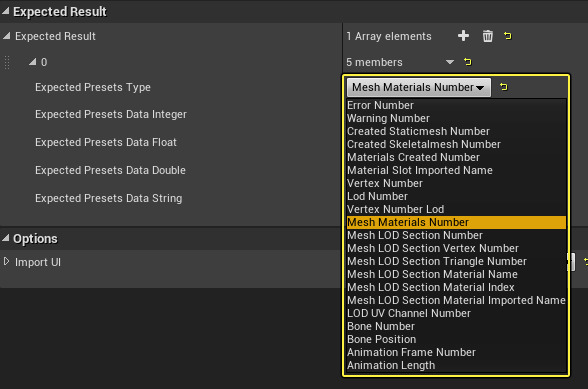Open the 5 members dropdown arrow
The height and width of the screenshot is (389, 588).
coord(450,62)
